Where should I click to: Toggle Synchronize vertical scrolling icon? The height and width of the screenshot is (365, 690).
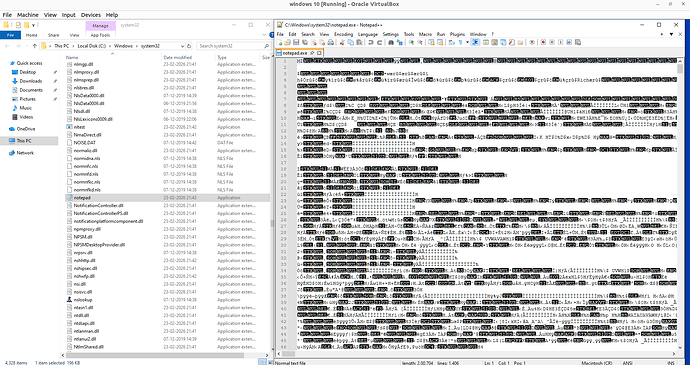431,42
